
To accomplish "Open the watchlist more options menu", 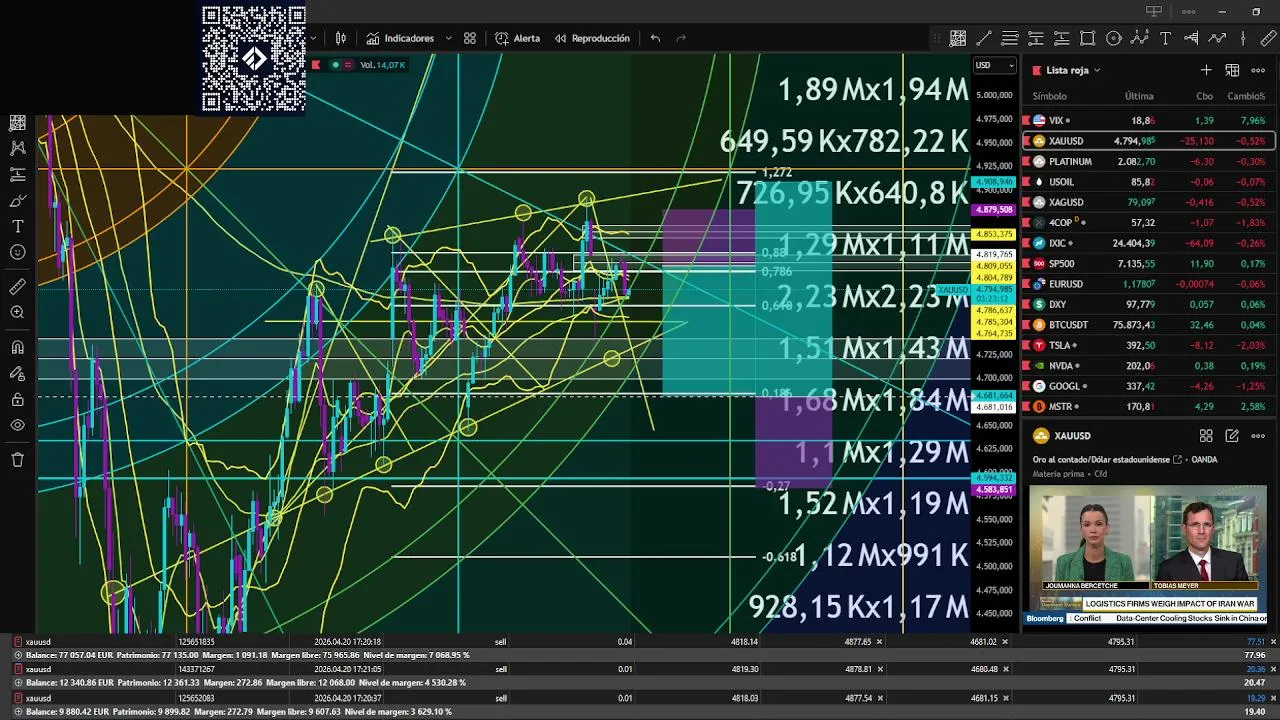I will click(1258, 70).
